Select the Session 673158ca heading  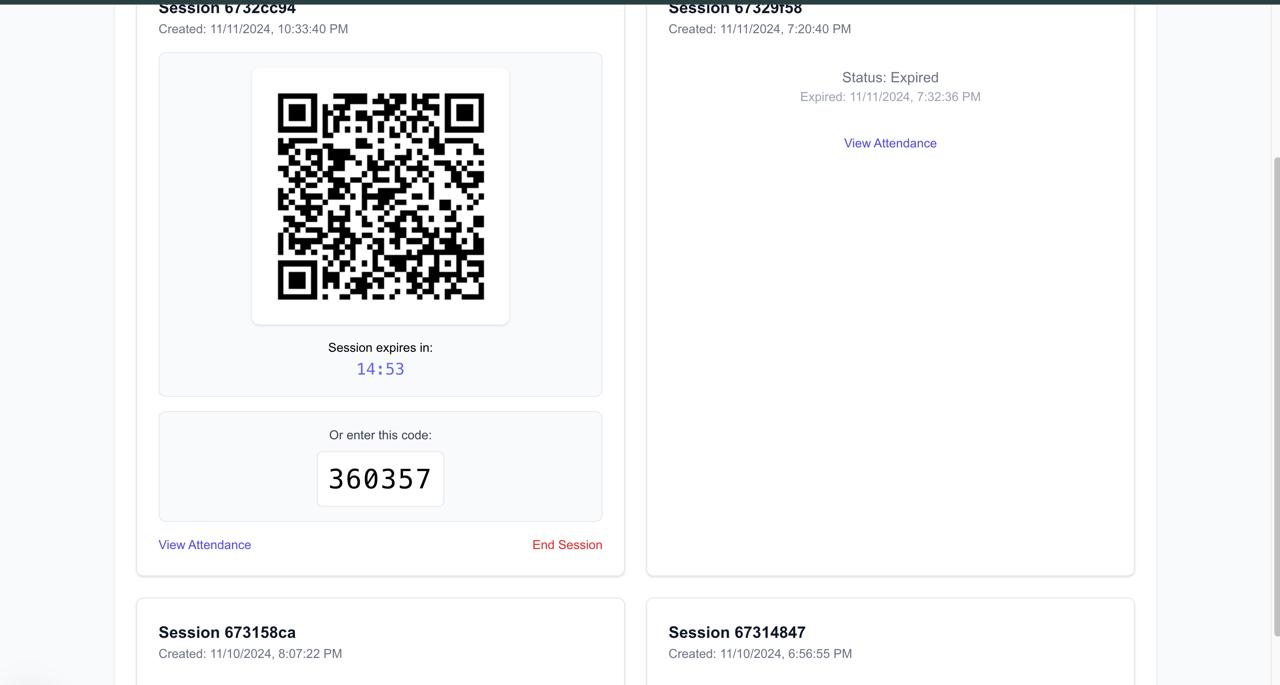(227, 632)
